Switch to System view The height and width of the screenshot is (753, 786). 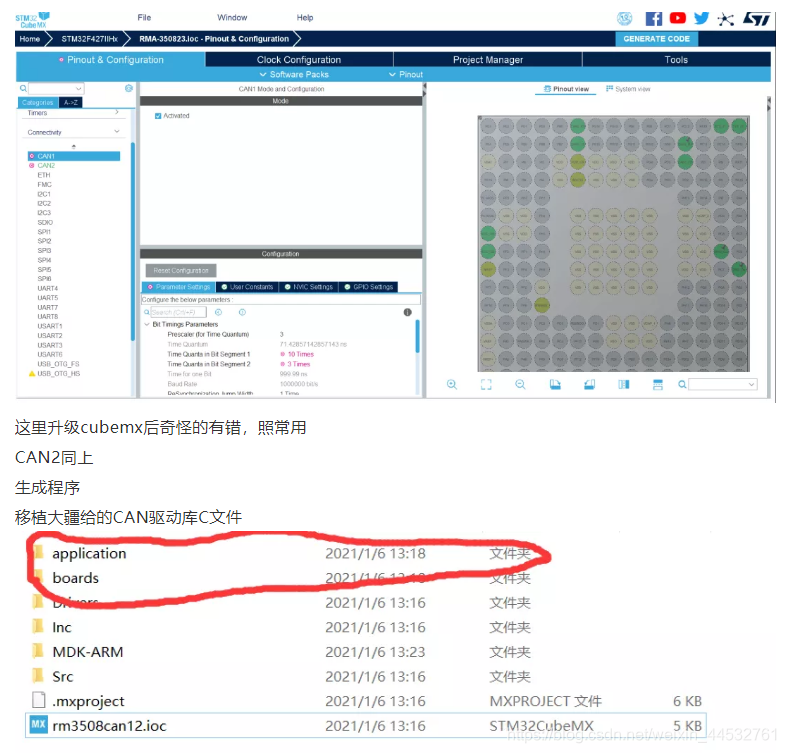click(628, 89)
